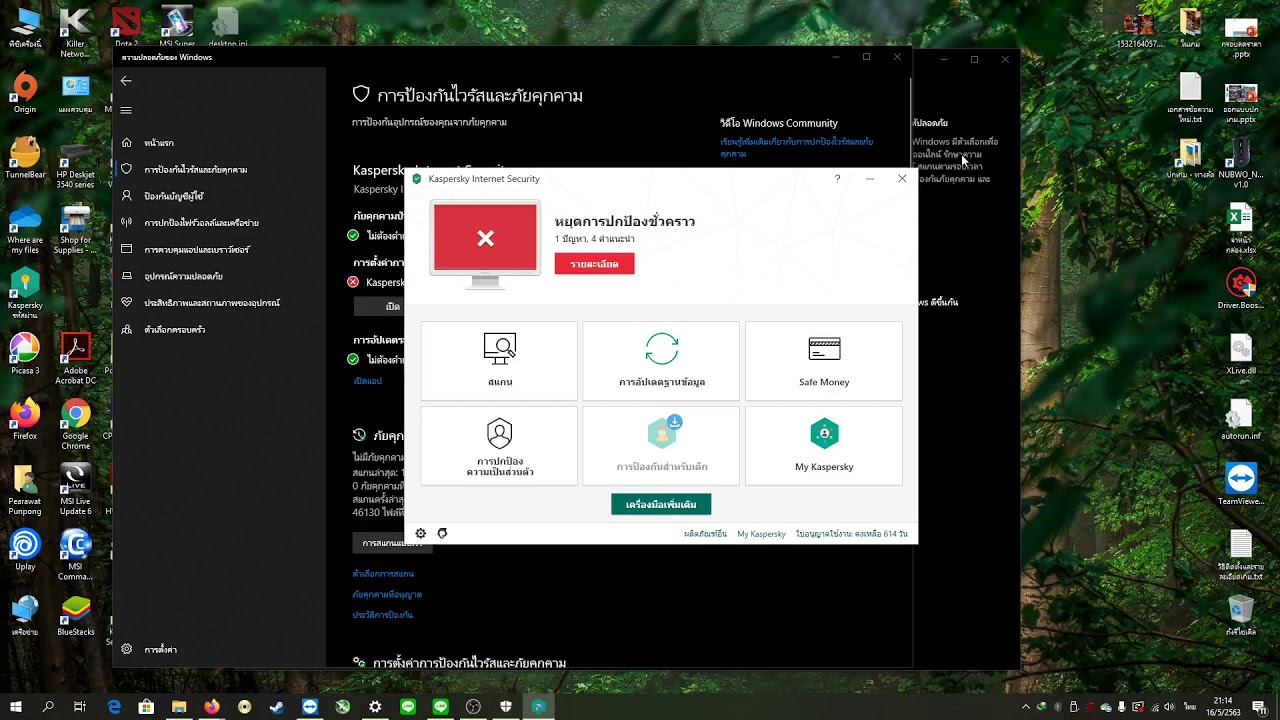The image size is (1280, 720).
Task: Open the My Kaspersky link in the footer
Action: tap(761, 534)
